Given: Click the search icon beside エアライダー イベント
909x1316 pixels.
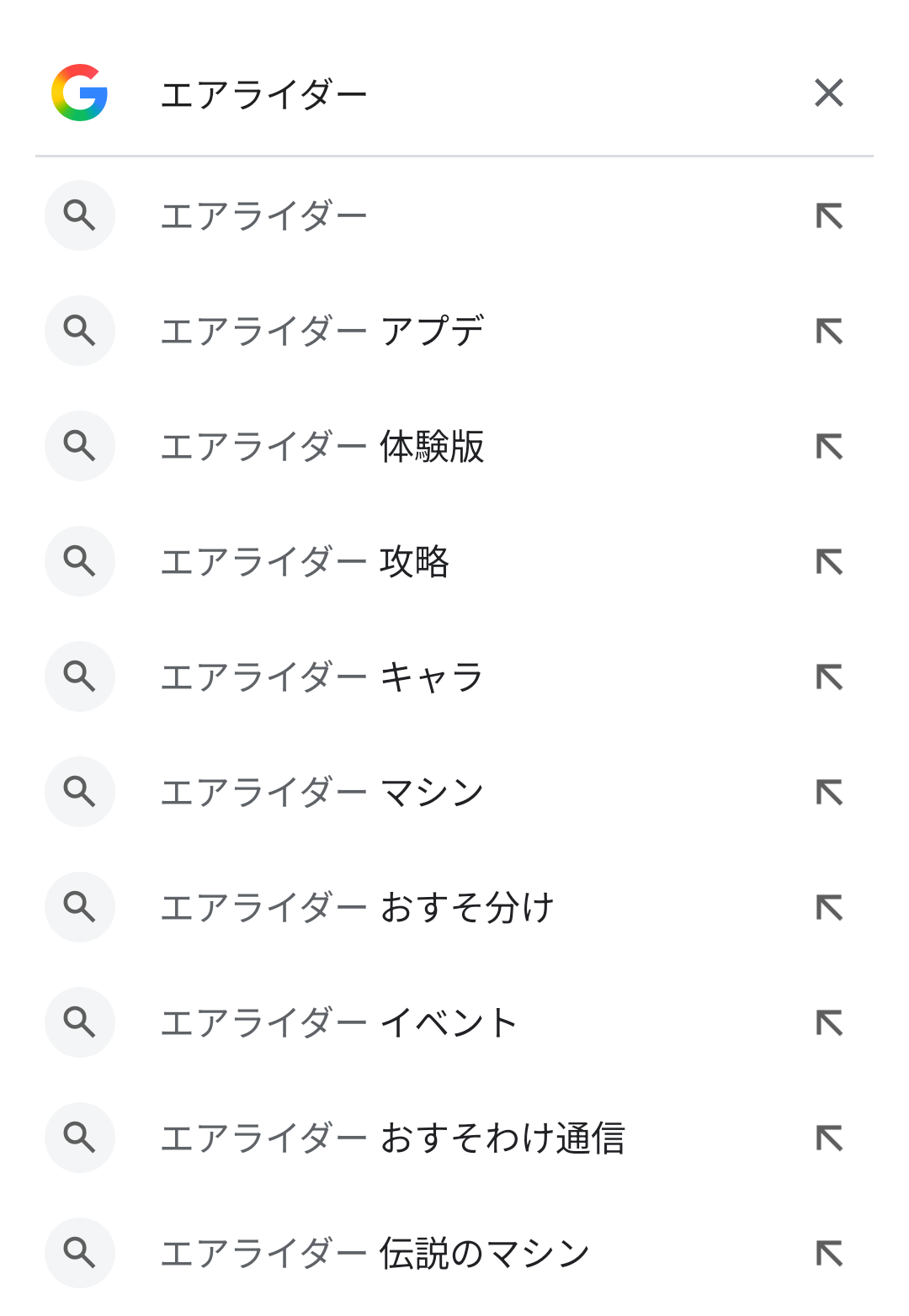Looking at the screenshot, I should [x=80, y=1022].
